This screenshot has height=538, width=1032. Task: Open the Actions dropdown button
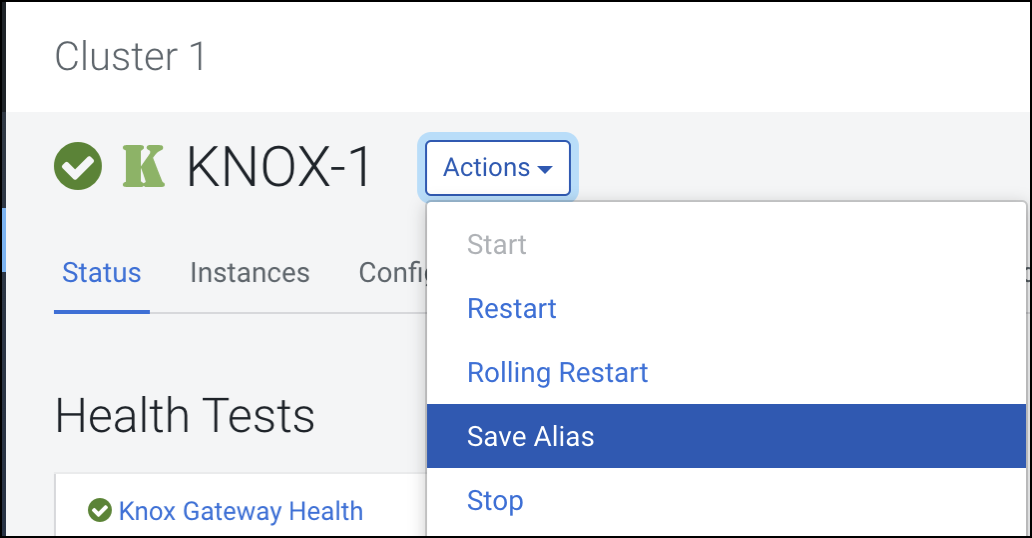point(497,168)
